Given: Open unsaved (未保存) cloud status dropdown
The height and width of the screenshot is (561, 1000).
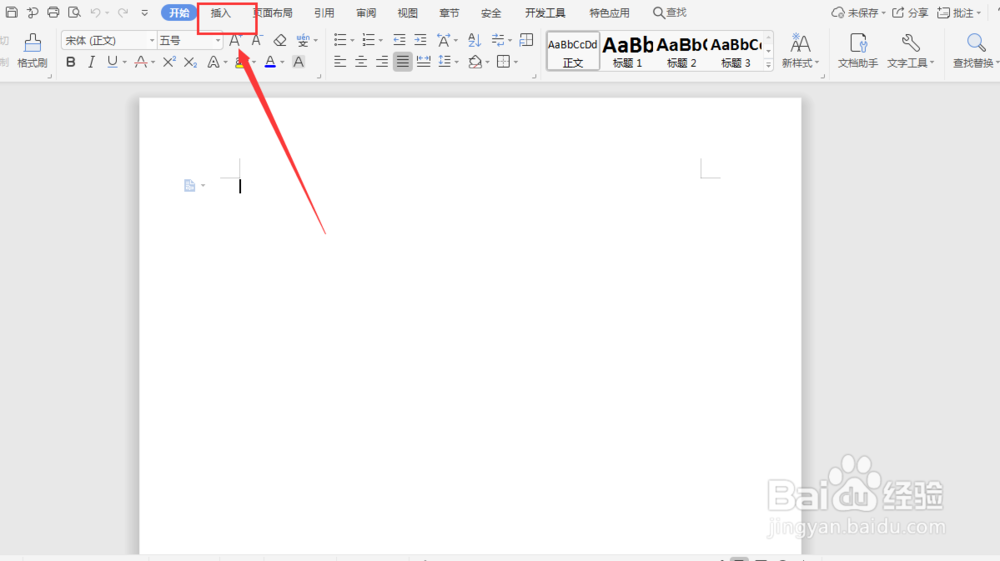Looking at the screenshot, I should [858, 12].
